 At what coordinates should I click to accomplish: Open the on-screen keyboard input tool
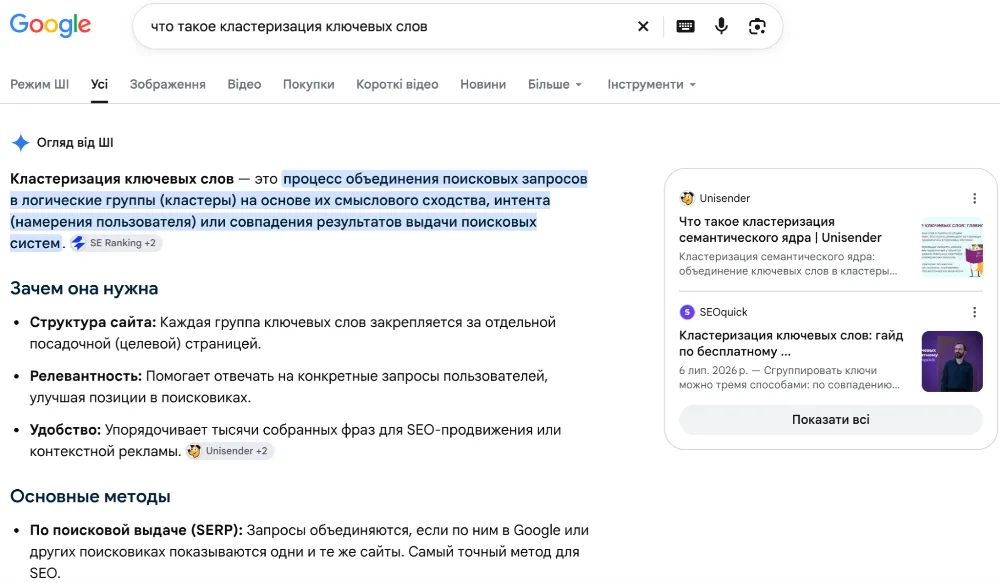click(685, 26)
